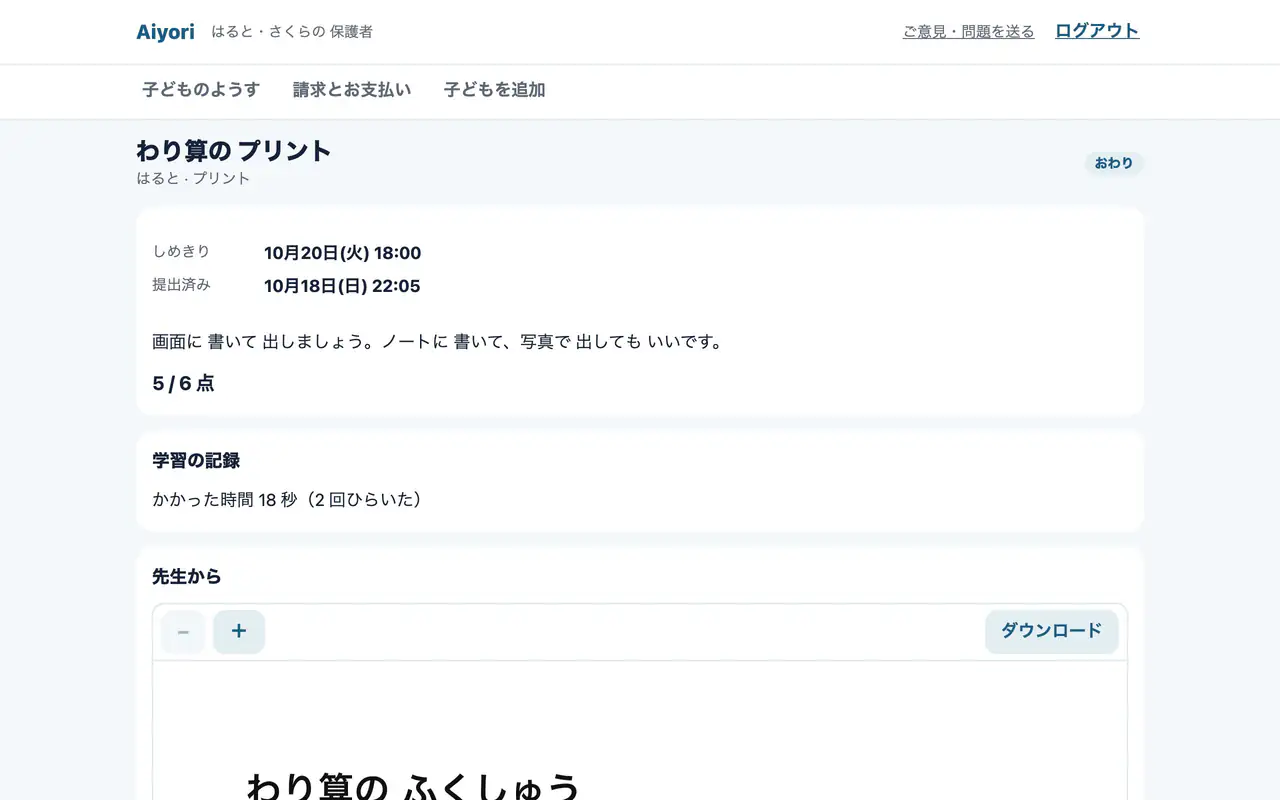Click the submitted time 10月18日(日) 22:05
Screen dimensions: 1280x800
pyautogui.click(x=342, y=286)
